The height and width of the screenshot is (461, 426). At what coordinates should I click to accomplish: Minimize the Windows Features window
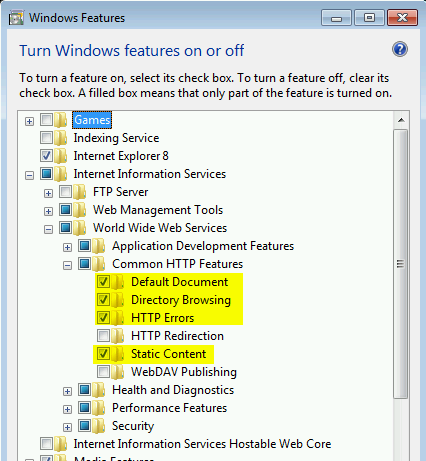336,18
